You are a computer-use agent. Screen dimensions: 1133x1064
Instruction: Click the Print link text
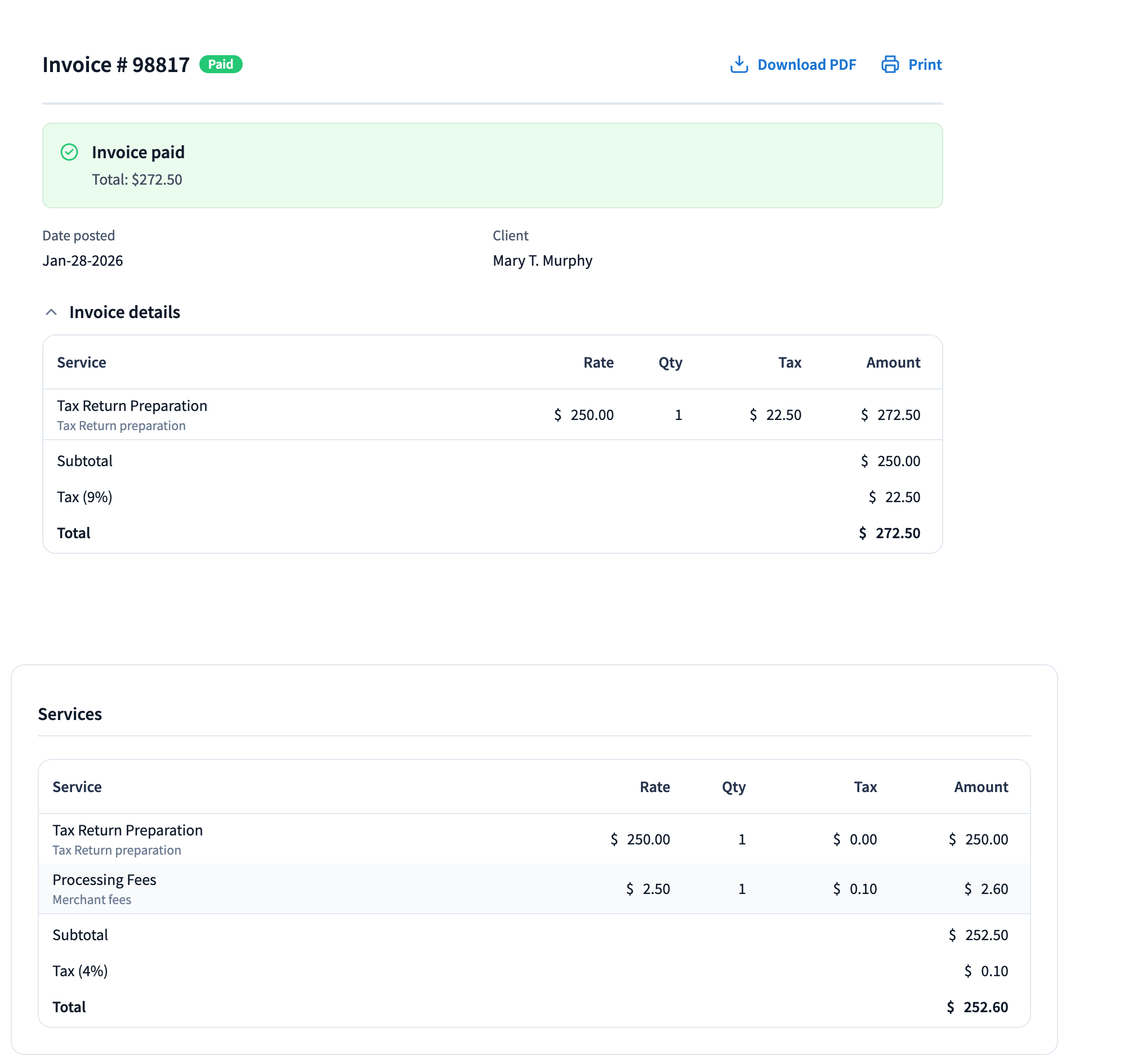pyautogui.click(x=925, y=64)
